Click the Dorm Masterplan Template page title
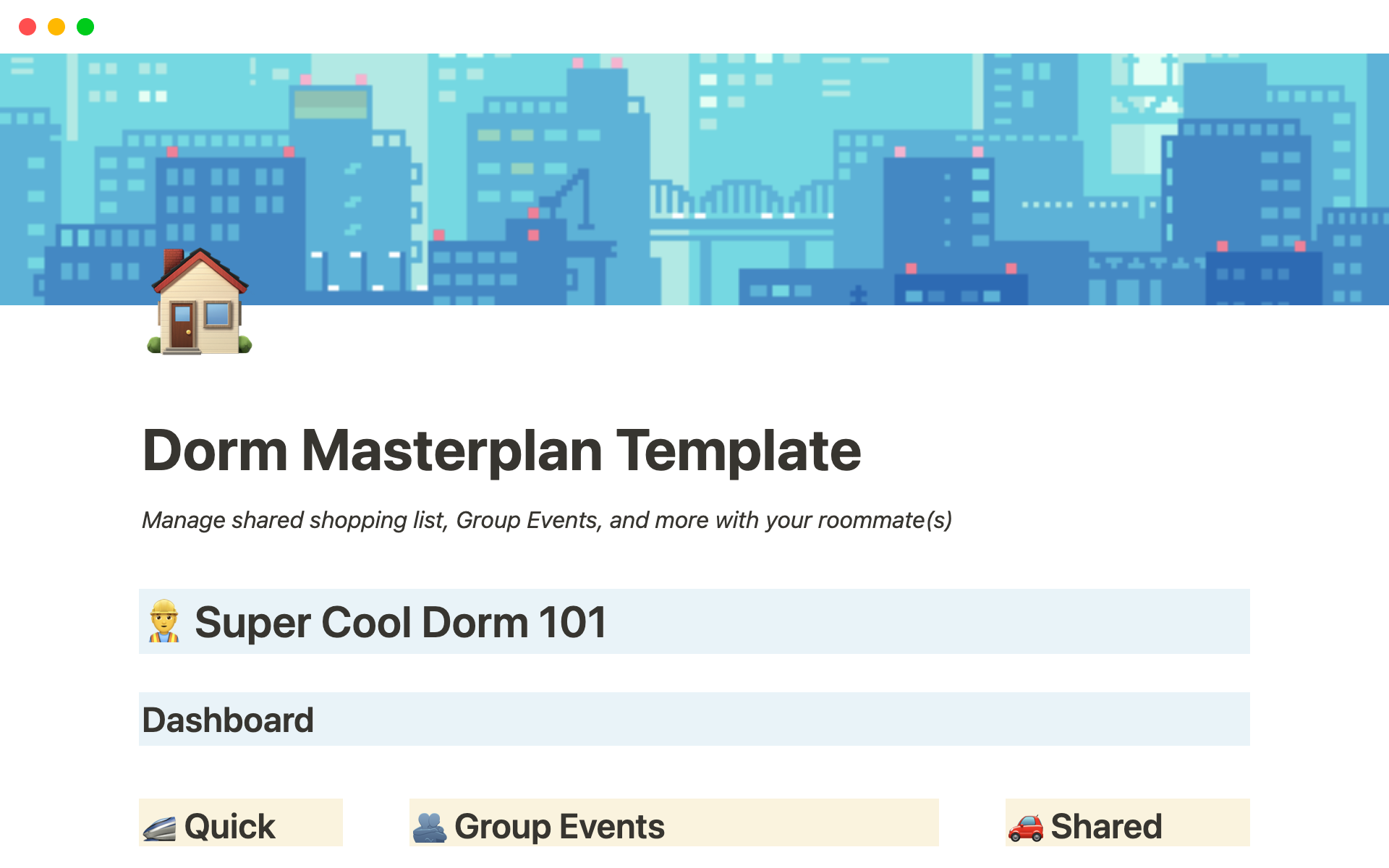The image size is (1389, 868). pyautogui.click(x=501, y=451)
